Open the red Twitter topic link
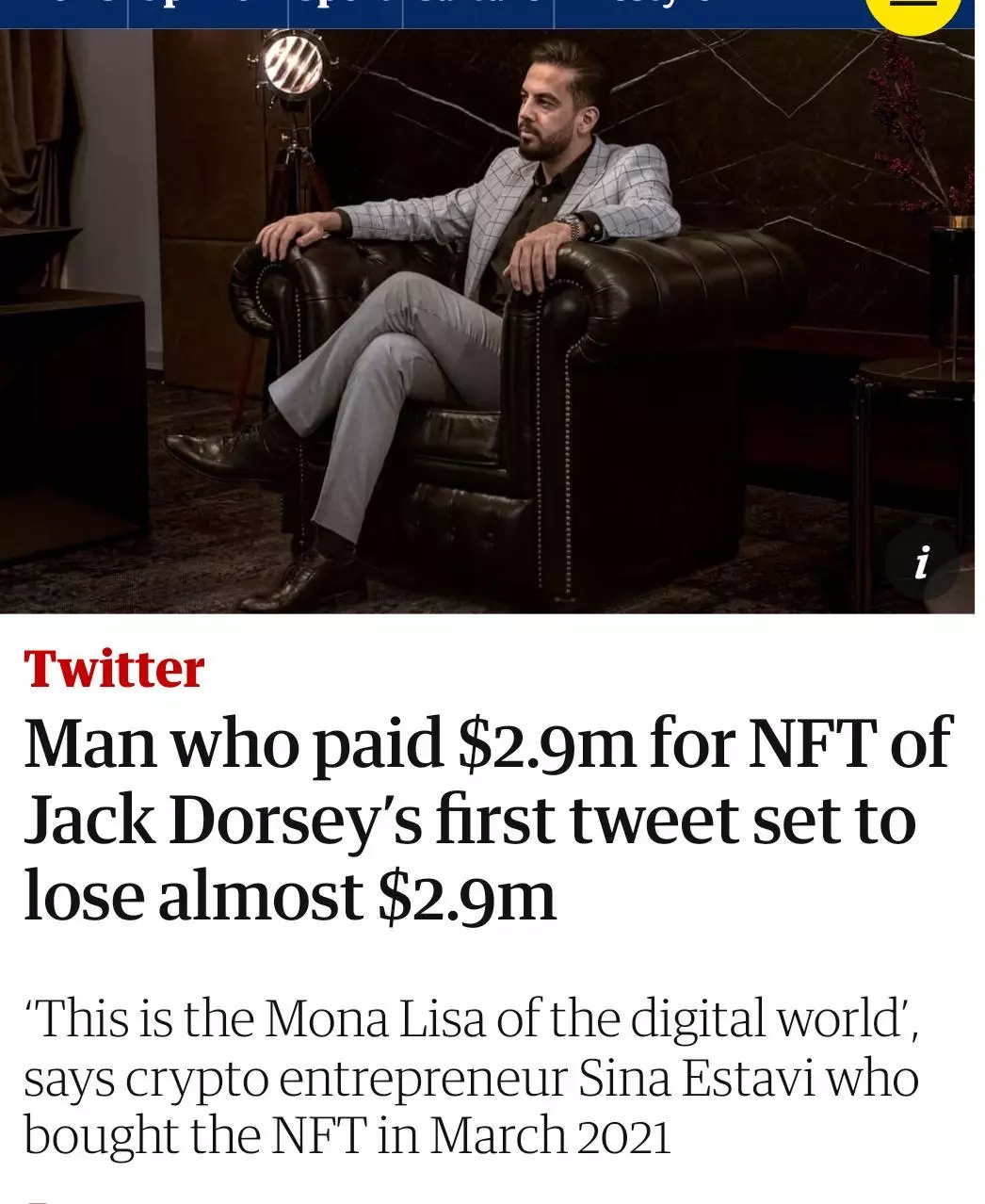Viewport: 985px width, 1204px height. tap(114, 669)
